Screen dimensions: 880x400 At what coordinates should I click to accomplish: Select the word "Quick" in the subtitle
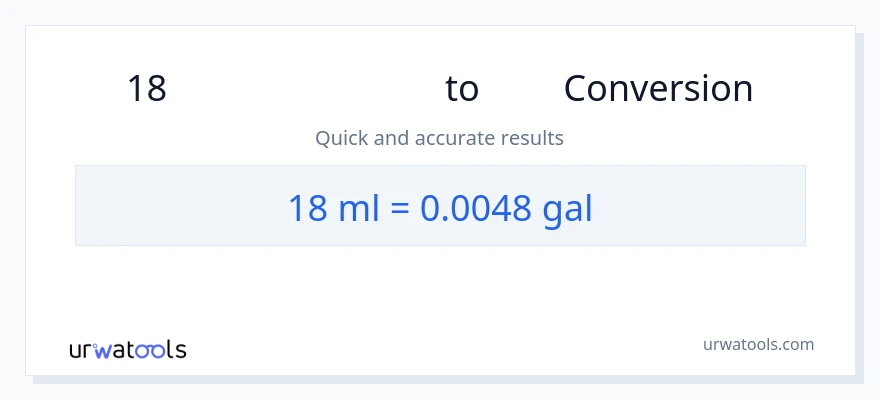(x=341, y=138)
